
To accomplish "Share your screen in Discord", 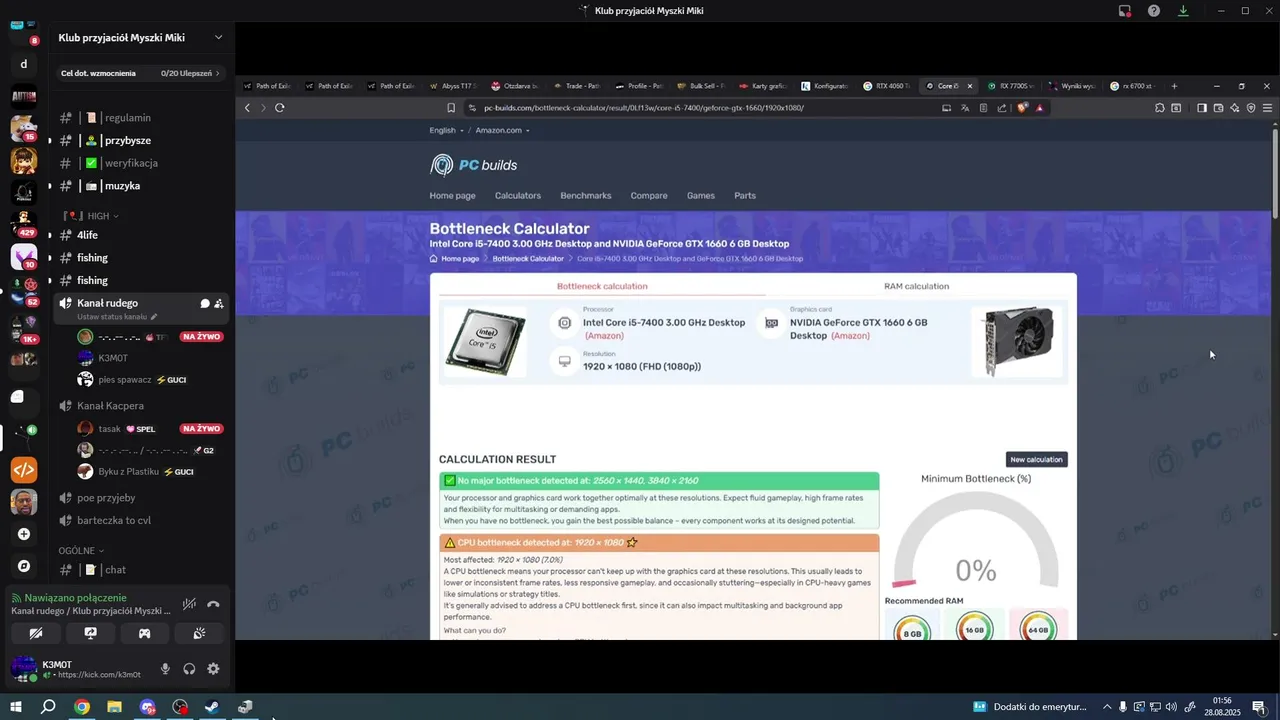I will coord(90,633).
